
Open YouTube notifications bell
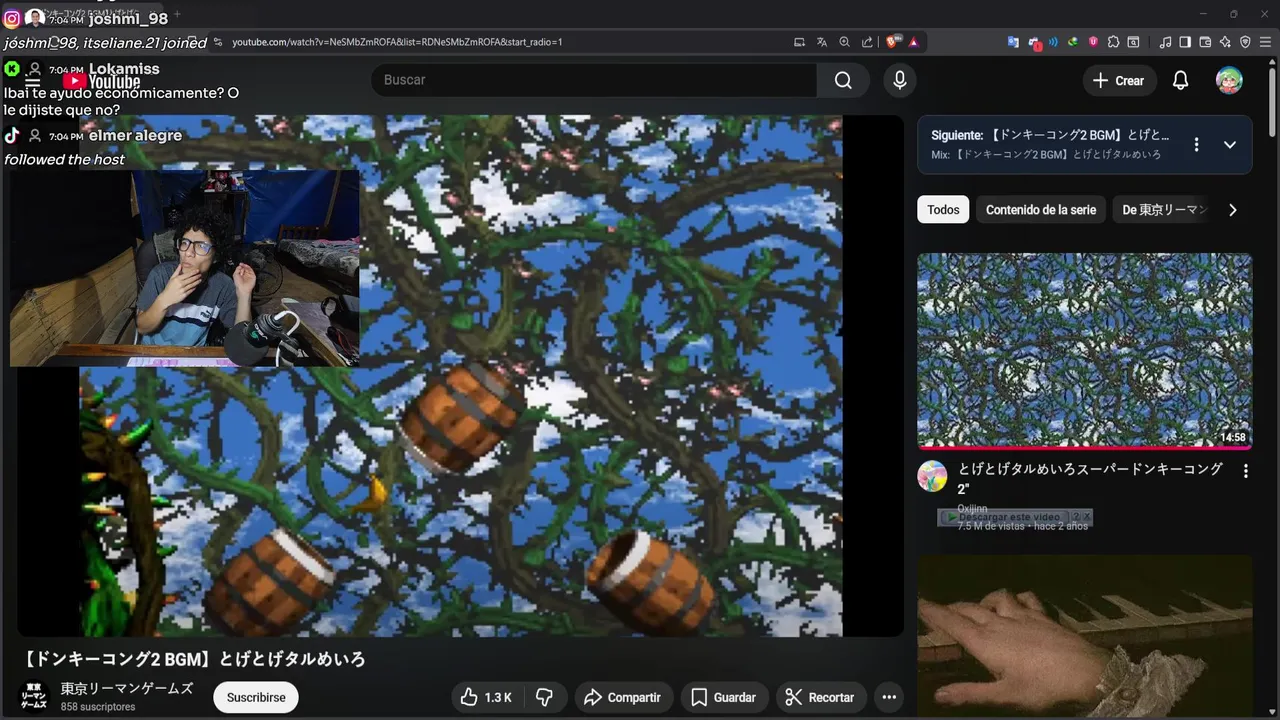1181,81
